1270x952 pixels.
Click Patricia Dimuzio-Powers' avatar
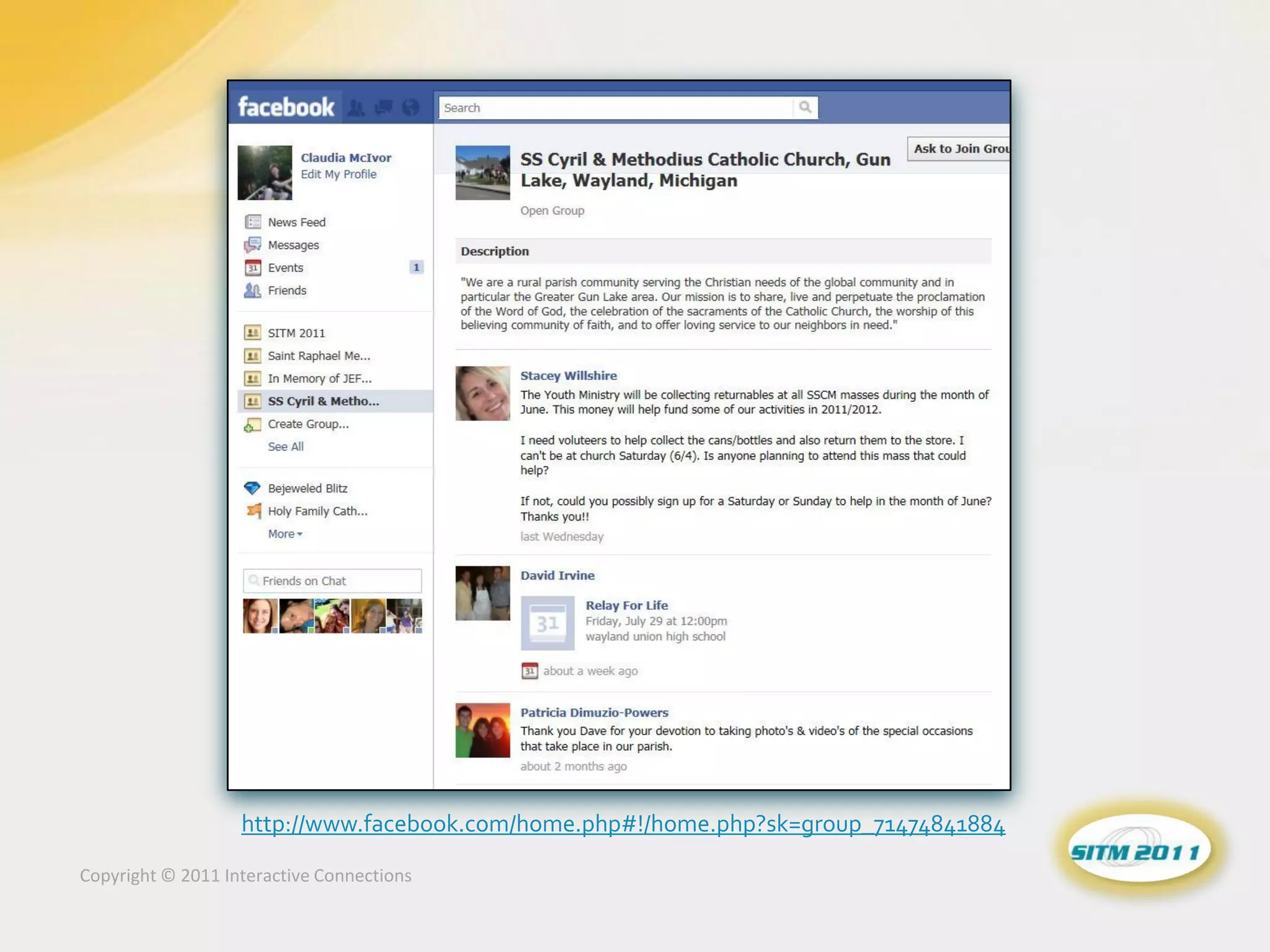tap(482, 730)
